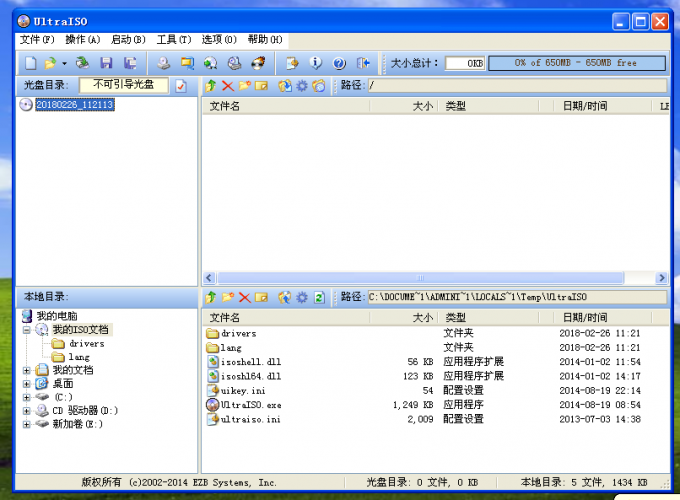Expand the 我的文档 tree node

point(26,370)
